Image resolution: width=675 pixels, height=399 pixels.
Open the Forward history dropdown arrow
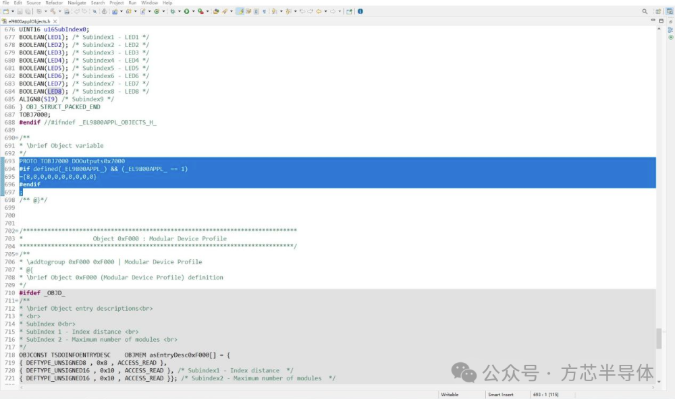pyautogui.click(x=339, y=11)
